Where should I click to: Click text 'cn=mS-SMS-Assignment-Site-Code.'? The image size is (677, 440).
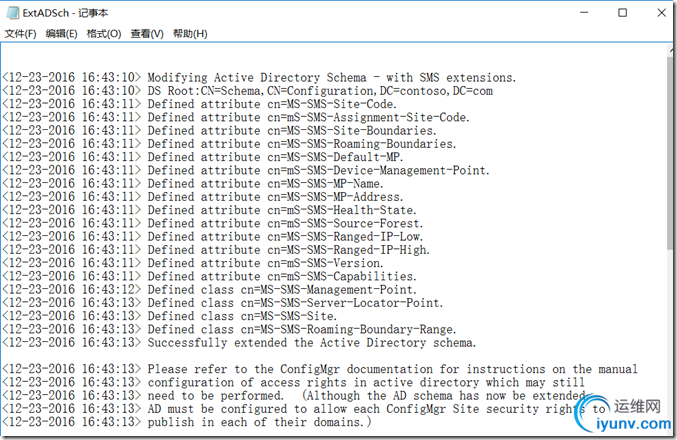pyautogui.click(x=368, y=117)
